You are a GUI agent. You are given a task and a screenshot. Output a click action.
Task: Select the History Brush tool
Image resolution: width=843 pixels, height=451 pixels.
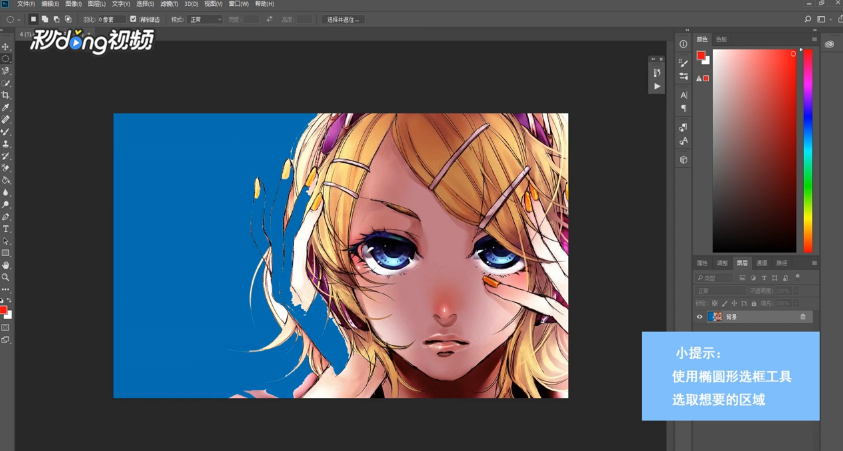click(x=5, y=156)
